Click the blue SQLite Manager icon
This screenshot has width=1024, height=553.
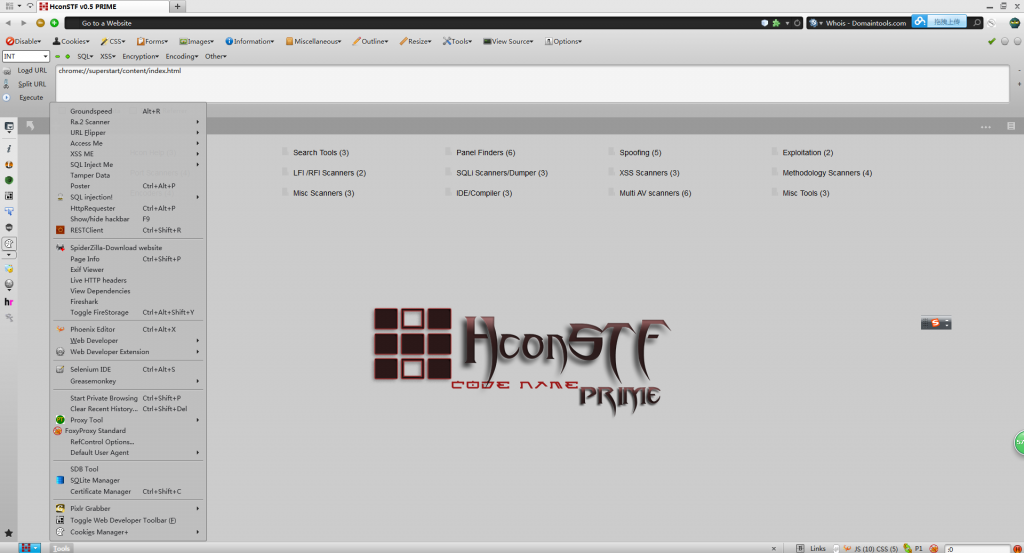[x=60, y=480]
